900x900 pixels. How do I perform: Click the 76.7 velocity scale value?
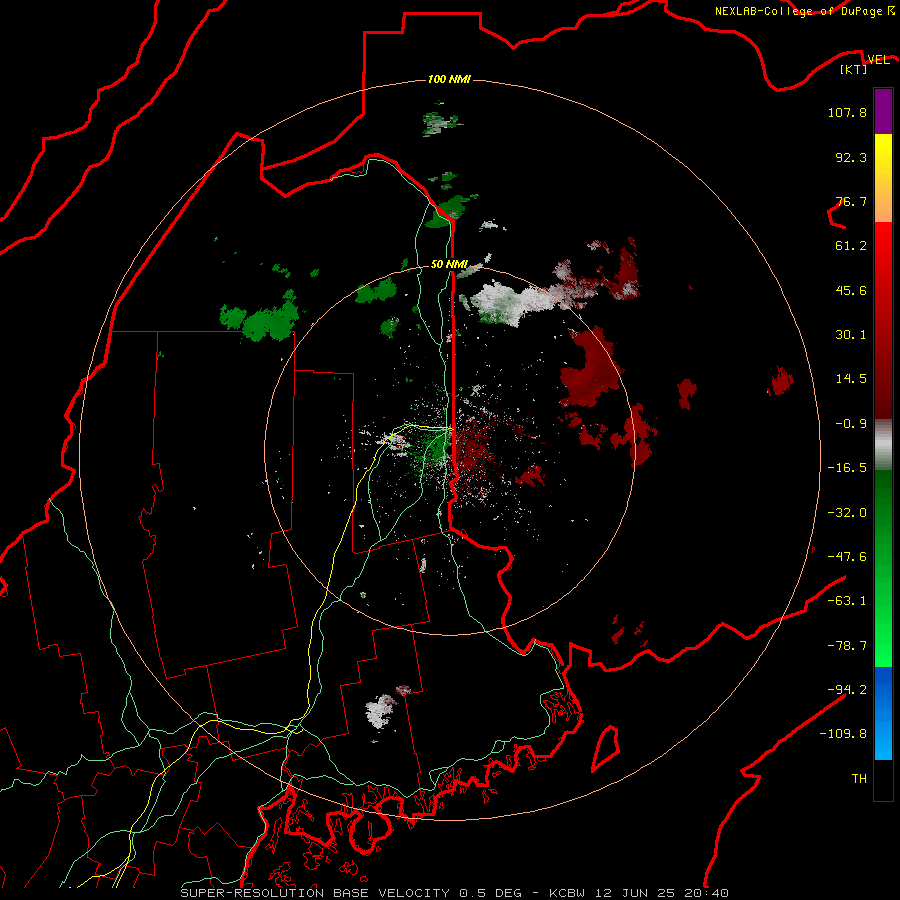pyautogui.click(x=851, y=201)
